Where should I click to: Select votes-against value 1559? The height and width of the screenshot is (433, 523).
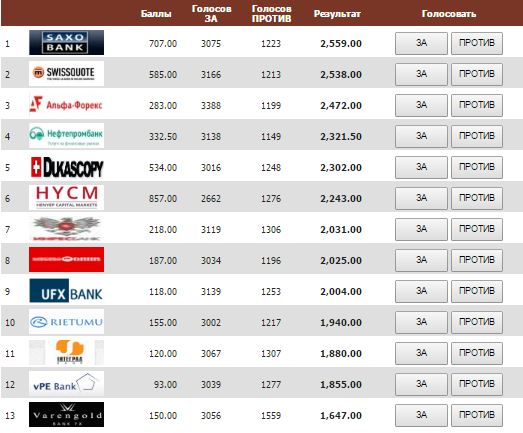tap(271, 415)
